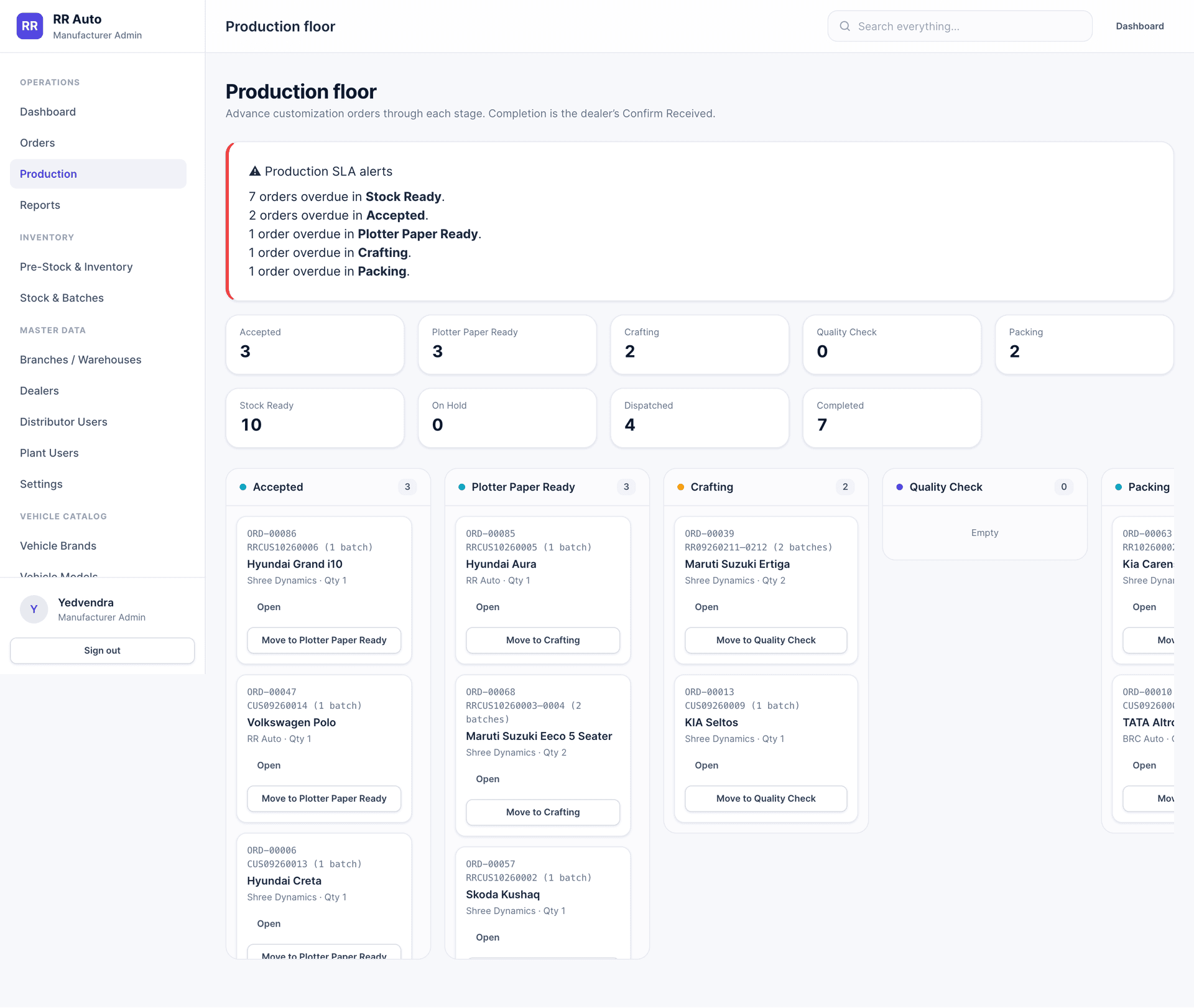
Task: Move KIA Seltos to Quality Check
Action: click(766, 799)
